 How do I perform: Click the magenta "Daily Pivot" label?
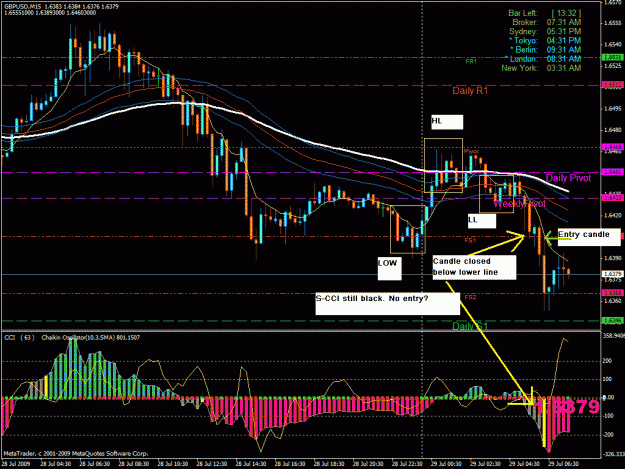click(x=568, y=178)
